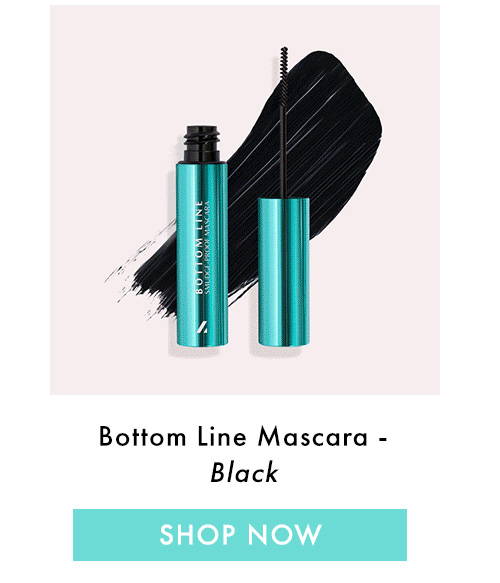This screenshot has width=500, height=583.
Task: Click the mascara wand cap
Action: 284,272
